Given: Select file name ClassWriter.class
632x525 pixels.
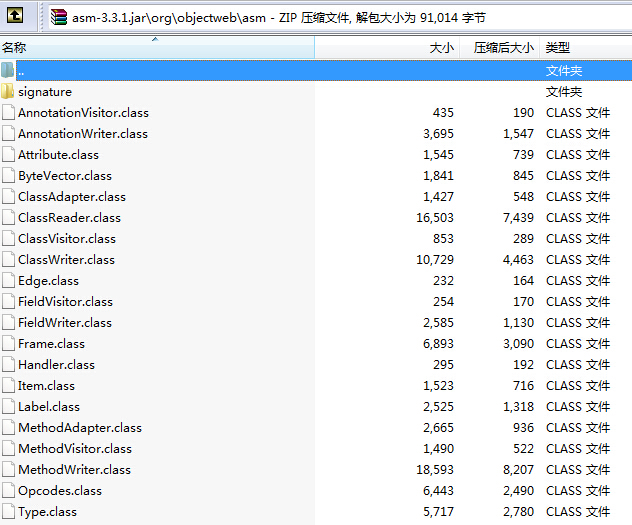Looking at the screenshot, I should (67, 259).
